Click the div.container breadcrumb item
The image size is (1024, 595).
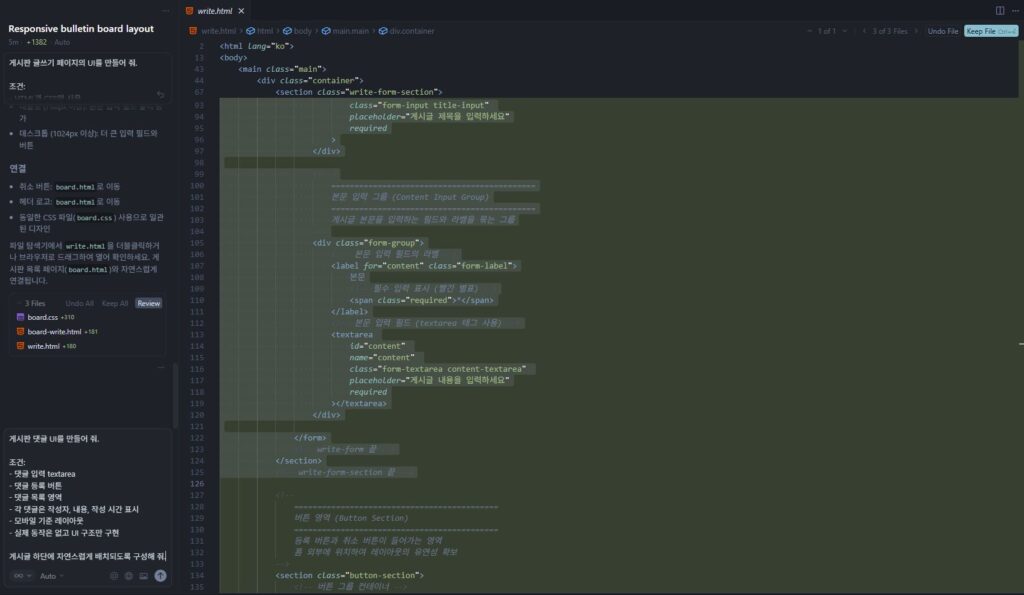click(410, 30)
